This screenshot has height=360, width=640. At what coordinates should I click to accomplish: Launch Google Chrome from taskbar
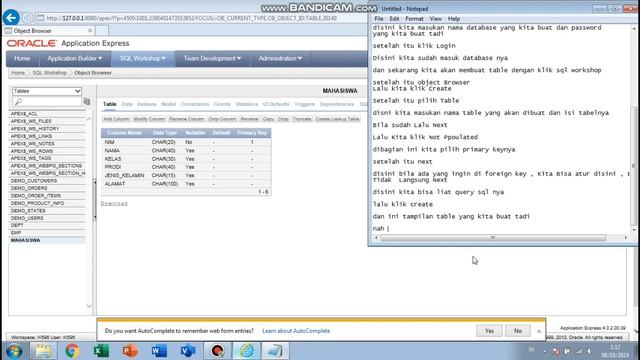[72, 351]
